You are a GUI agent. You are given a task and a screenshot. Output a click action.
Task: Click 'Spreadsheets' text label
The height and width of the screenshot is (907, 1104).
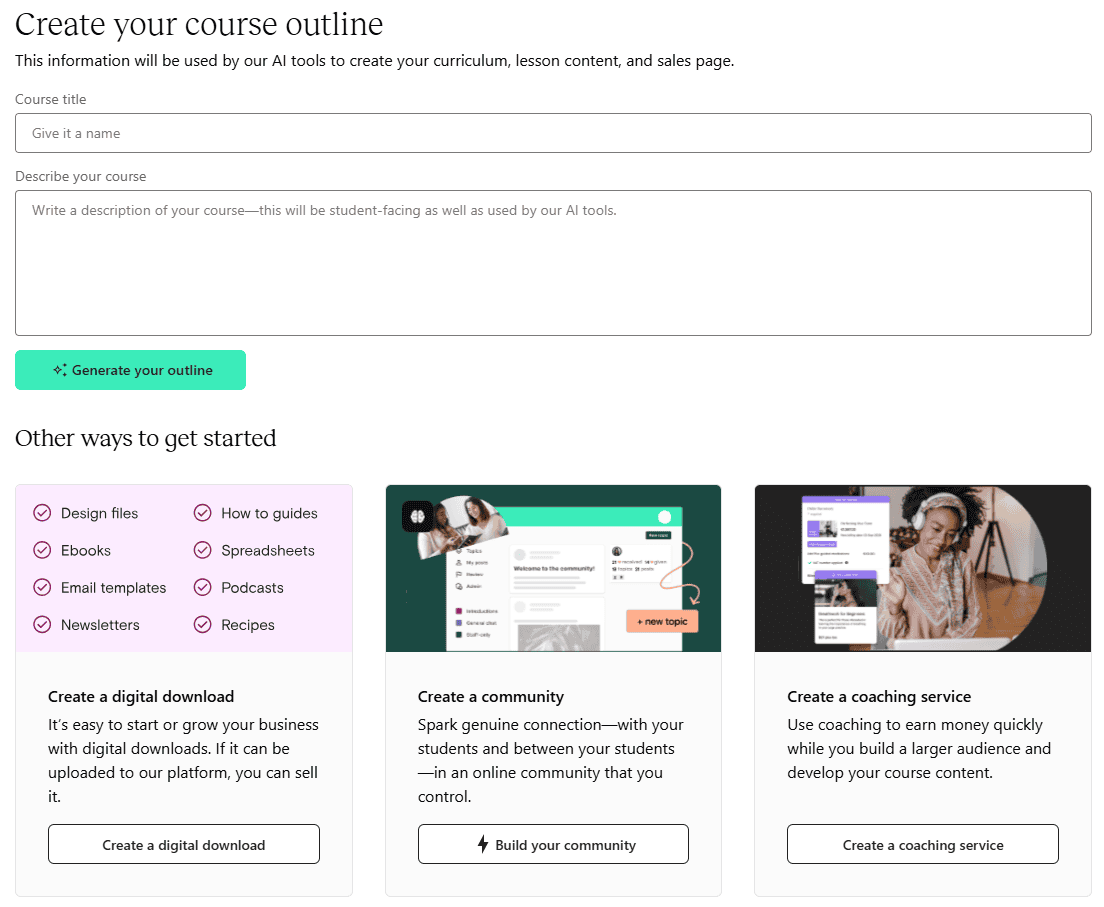(x=268, y=551)
